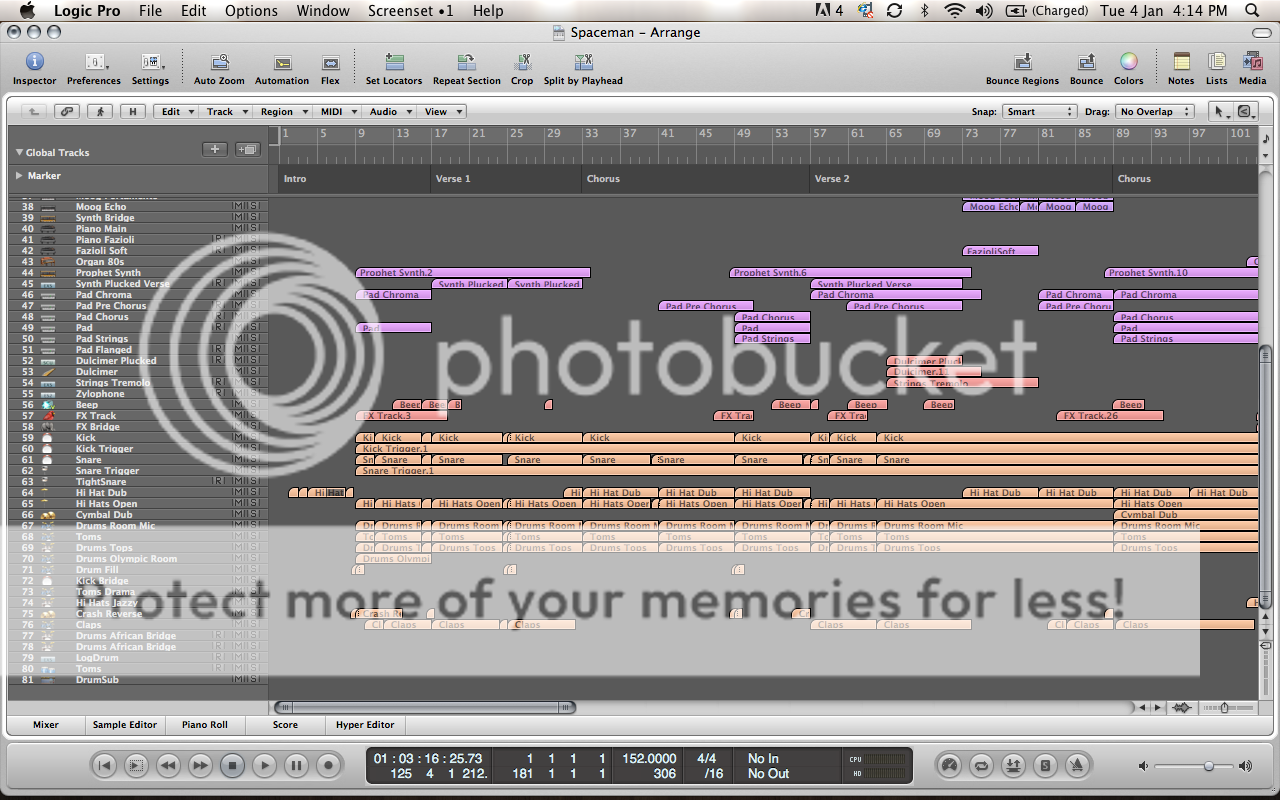Image resolution: width=1280 pixels, height=800 pixels.
Task: Click the Organ 80s track icon
Action: pos(49,262)
